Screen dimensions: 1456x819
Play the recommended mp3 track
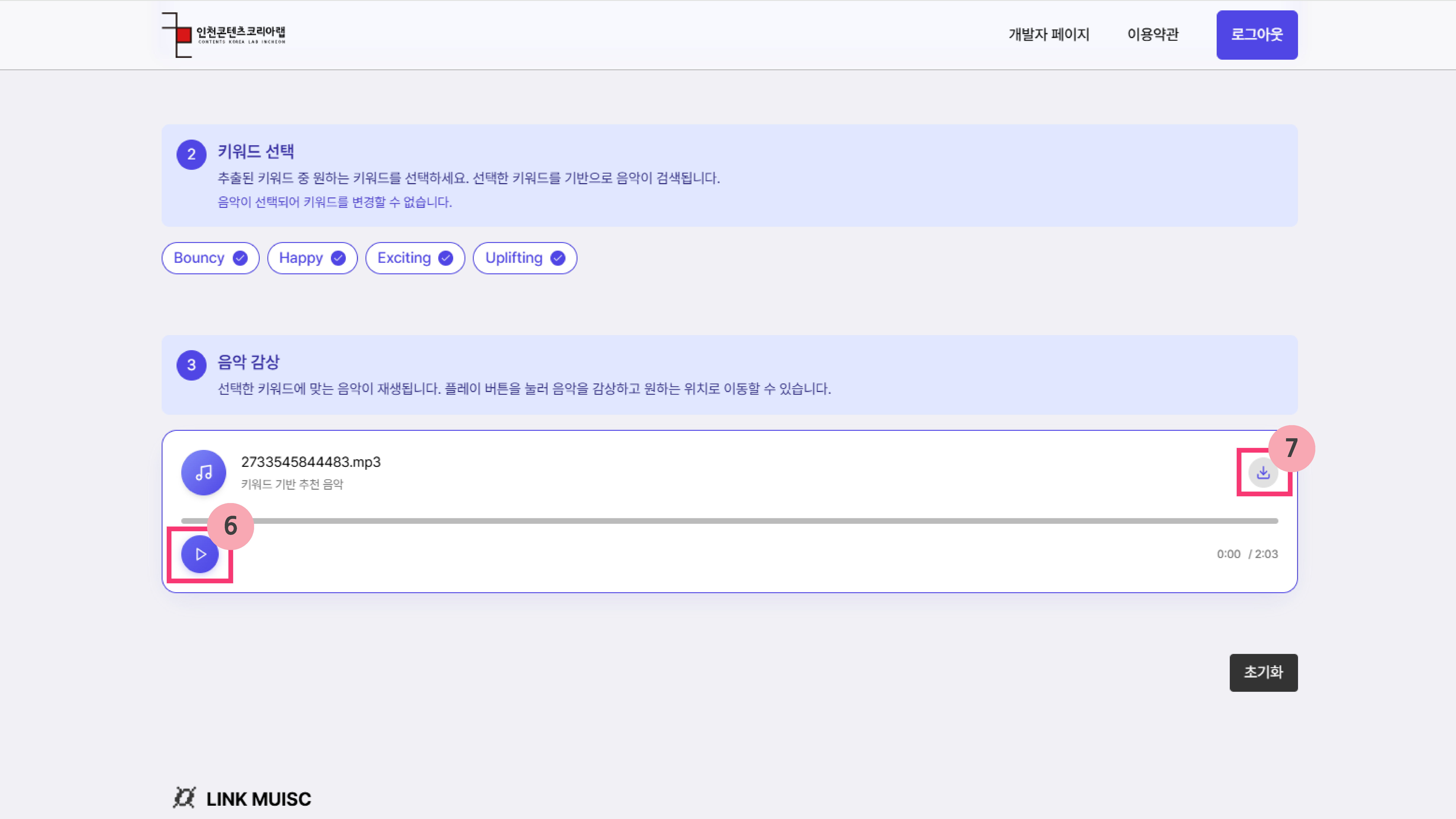(200, 554)
